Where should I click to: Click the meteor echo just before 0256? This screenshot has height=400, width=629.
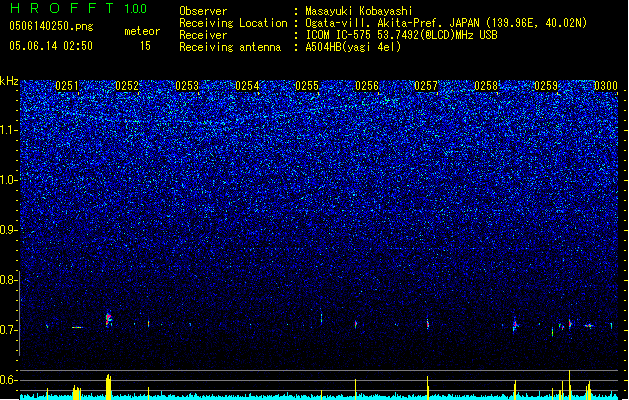[x=355, y=324]
